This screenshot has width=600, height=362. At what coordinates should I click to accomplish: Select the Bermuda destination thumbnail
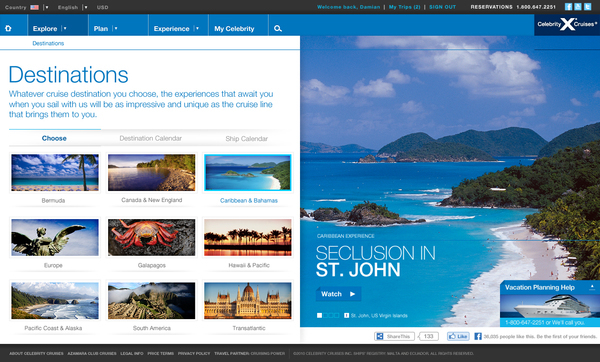tap(55, 173)
